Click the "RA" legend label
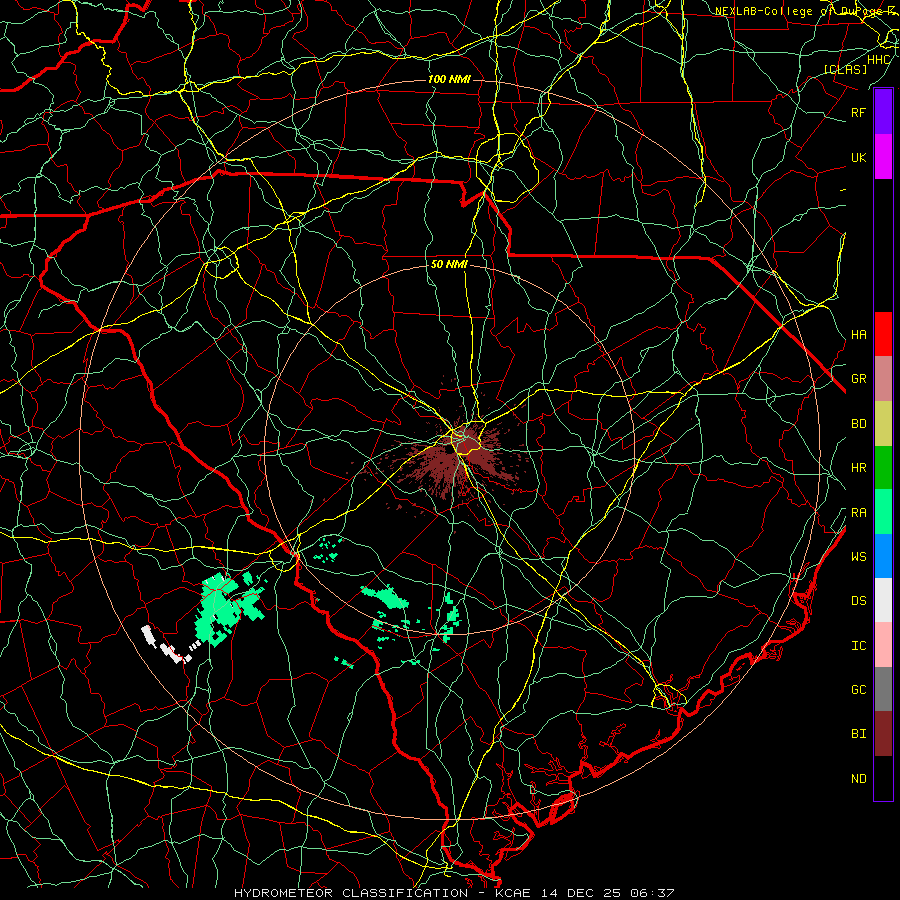The width and height of the screenshot is (900, 900). tap(858, 513)
